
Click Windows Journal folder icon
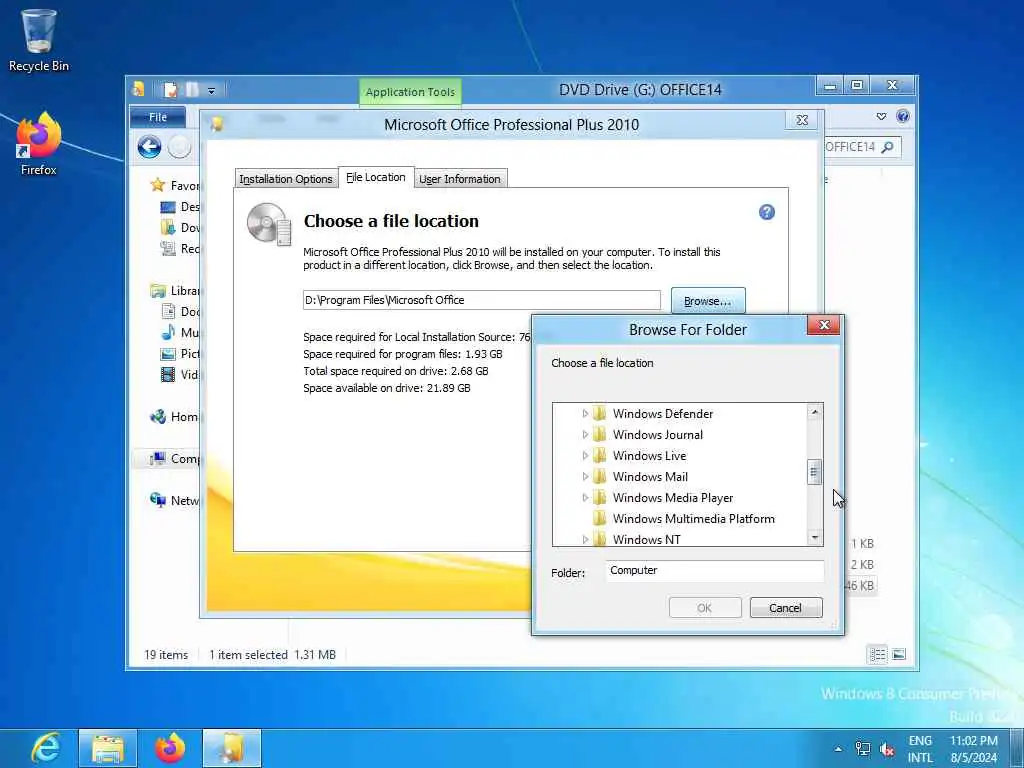(x=599, y=434)
